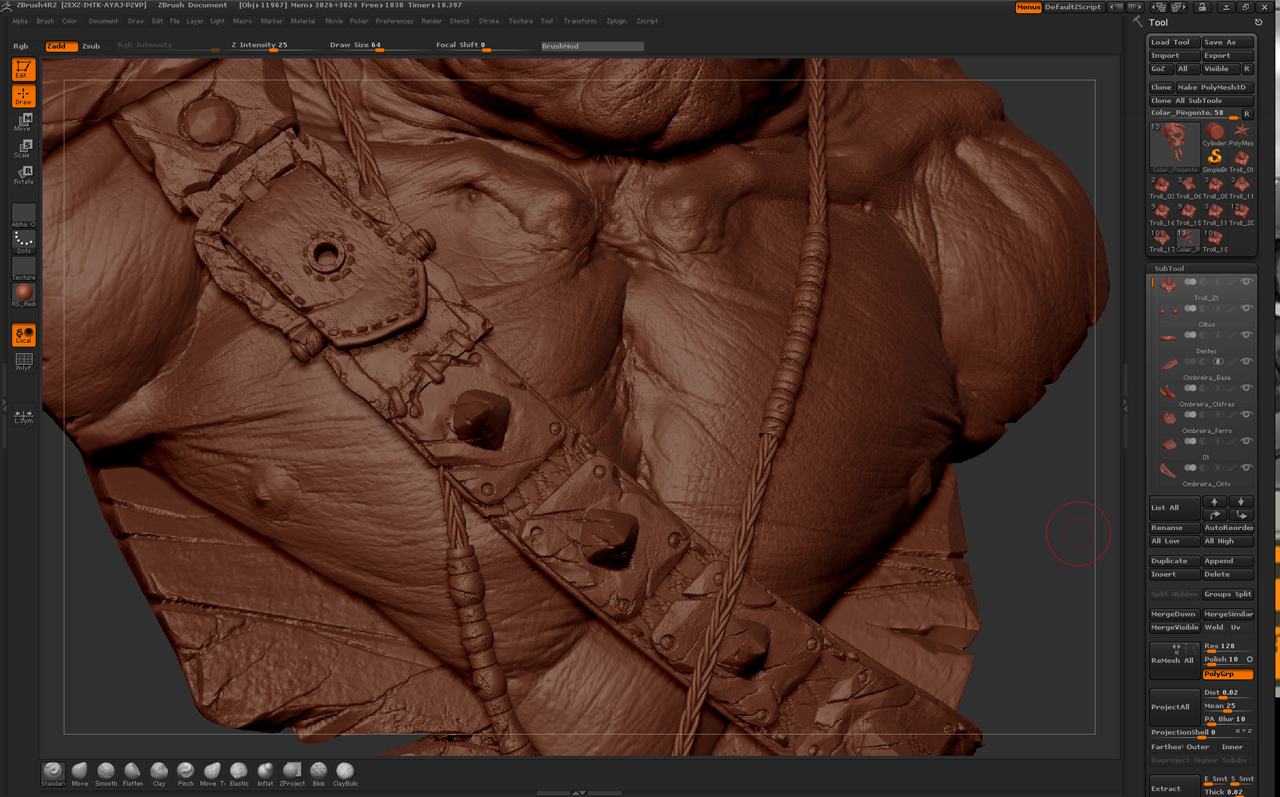1280x797 pixels.
Task: Select the Clay brush
Action: point(159,773)
